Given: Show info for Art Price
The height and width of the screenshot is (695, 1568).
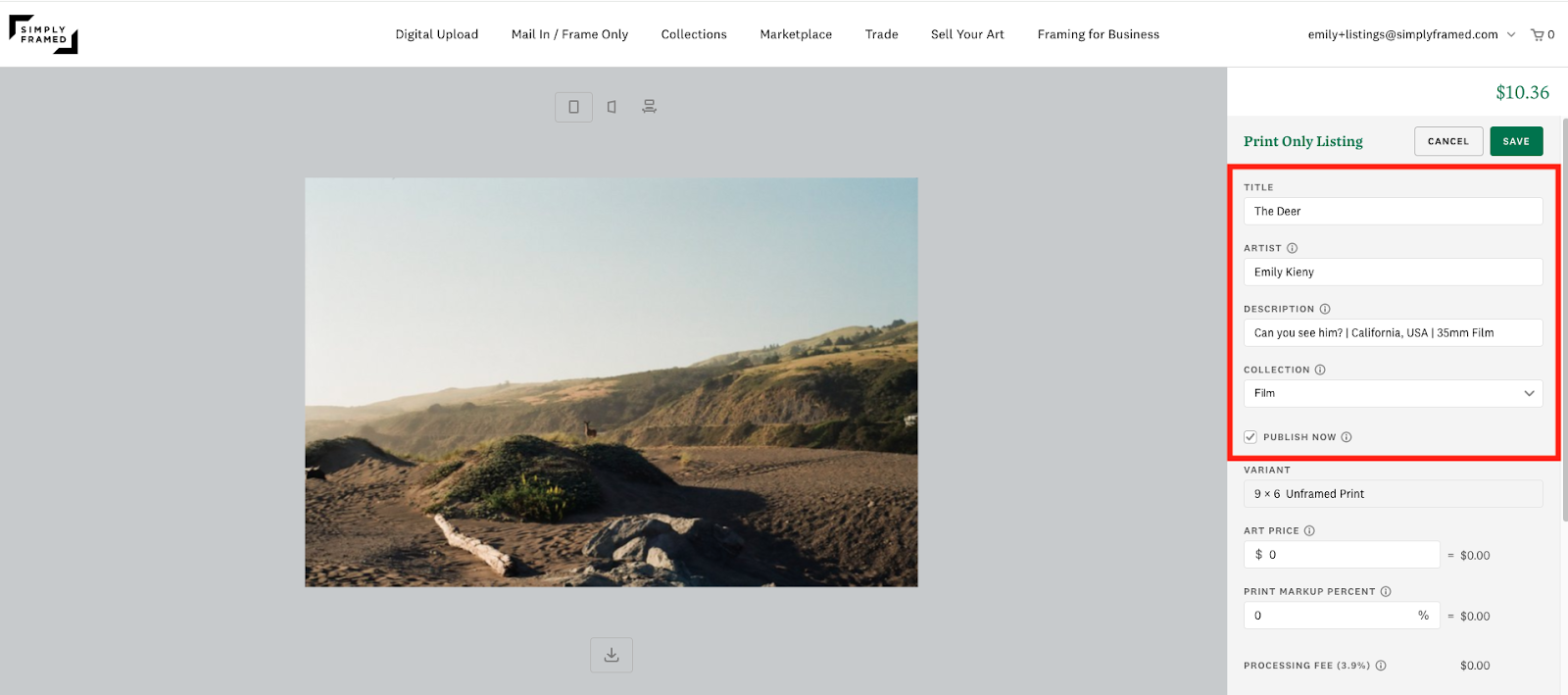Looking at the screenshot, I should [1309, 530].
